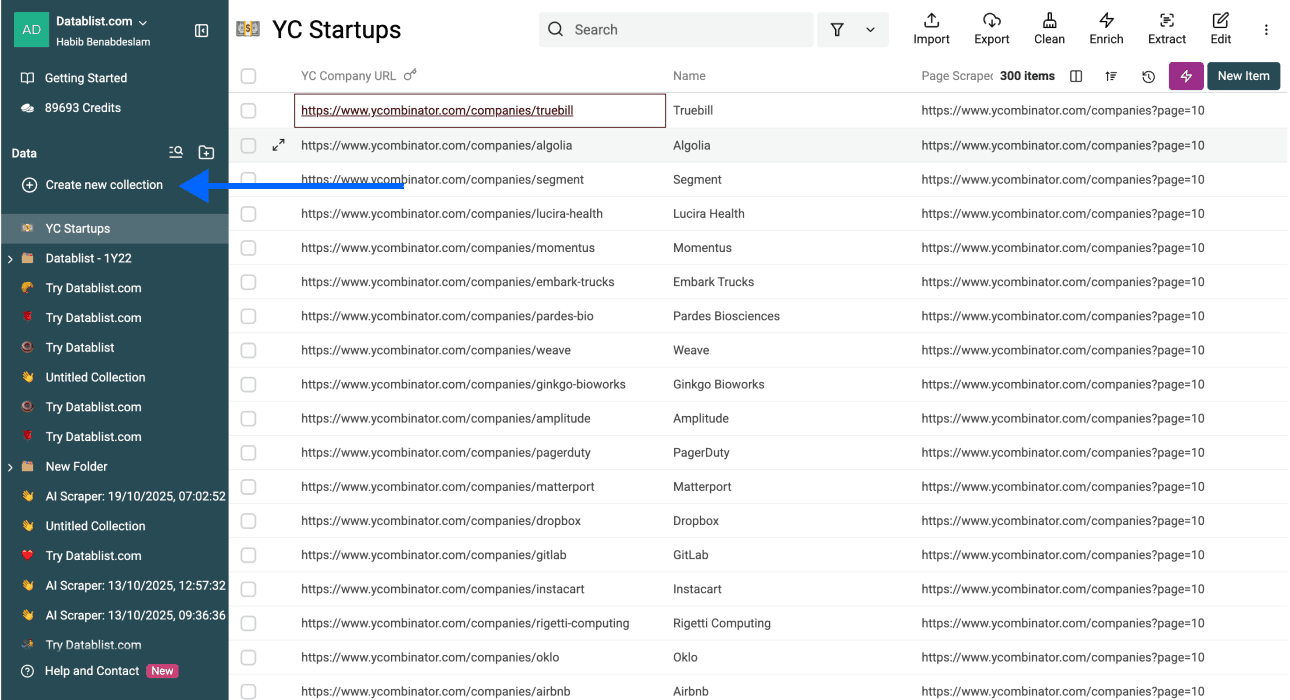
Task: Check the Truebill row checkbox
Action: tap(248, 111)
